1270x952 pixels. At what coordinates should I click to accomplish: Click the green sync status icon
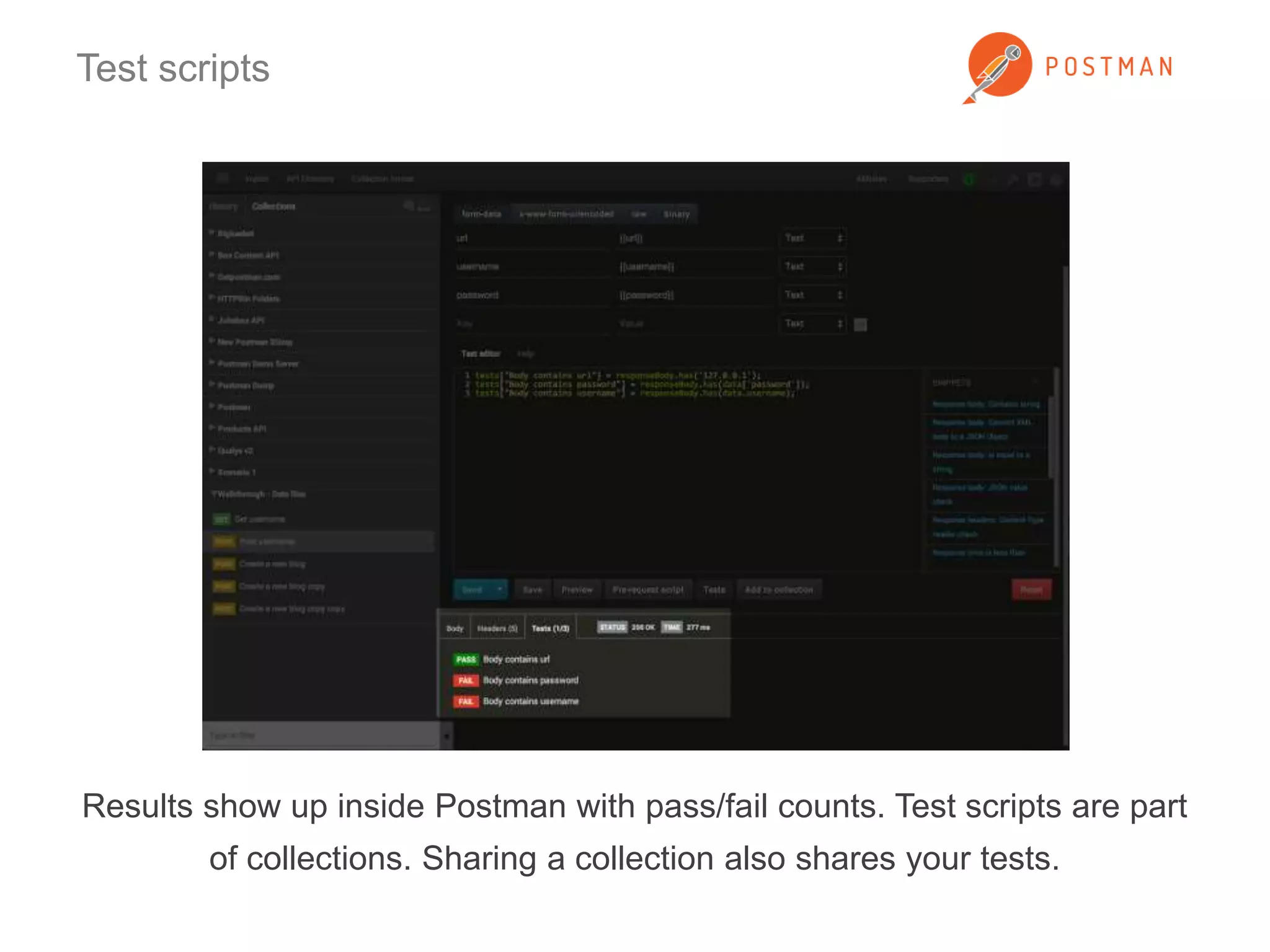click(x=970, y=180)
